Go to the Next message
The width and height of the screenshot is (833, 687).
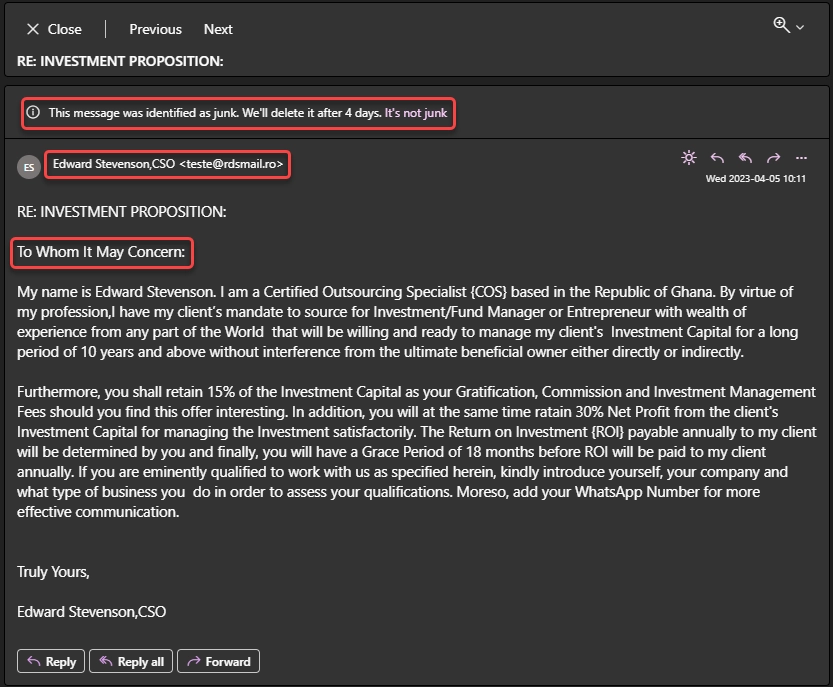click(218, 29)
